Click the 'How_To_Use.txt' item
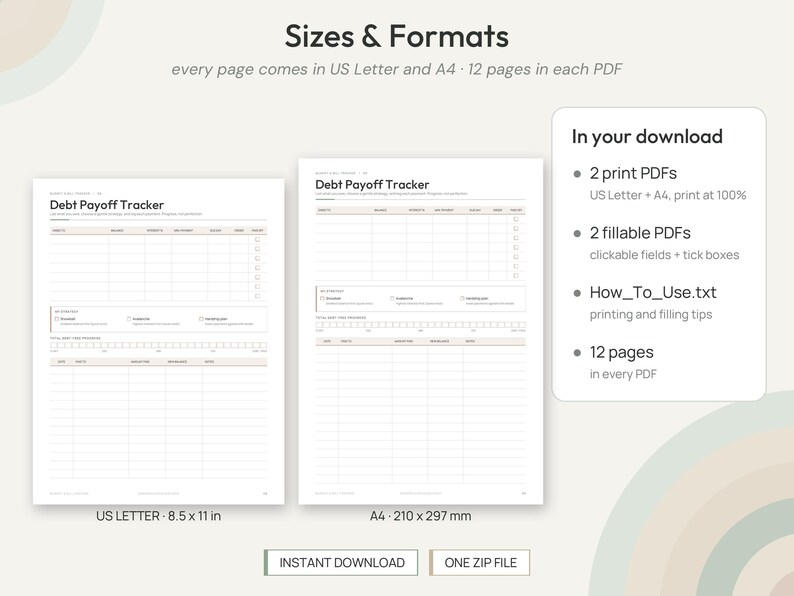The image size is (794, 596). pos(653,292)
